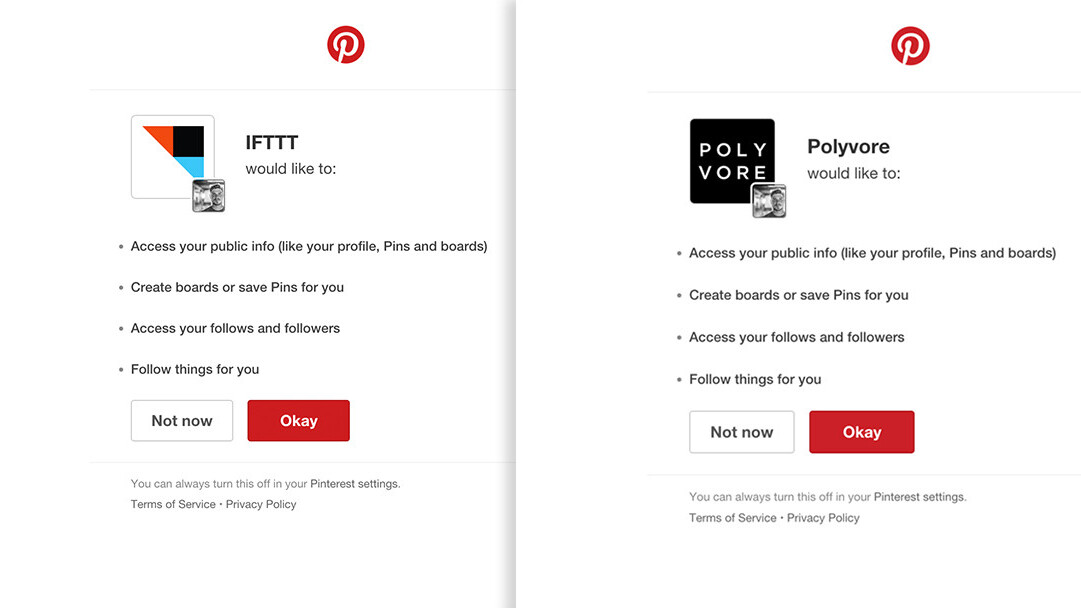This screenshot has width=1081, height=608.
Task: Decline Polyvore access with Not now
Action: (741, 432)
